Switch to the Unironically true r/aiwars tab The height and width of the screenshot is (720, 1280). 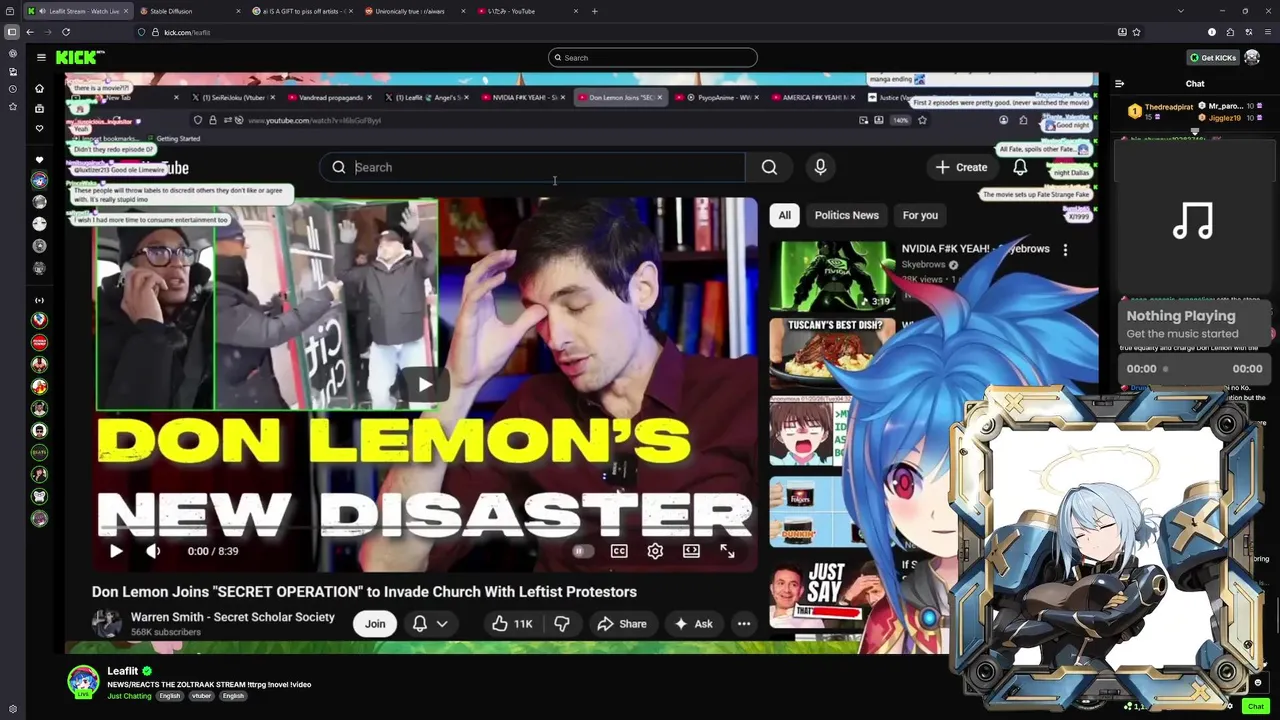click(413, 11)
